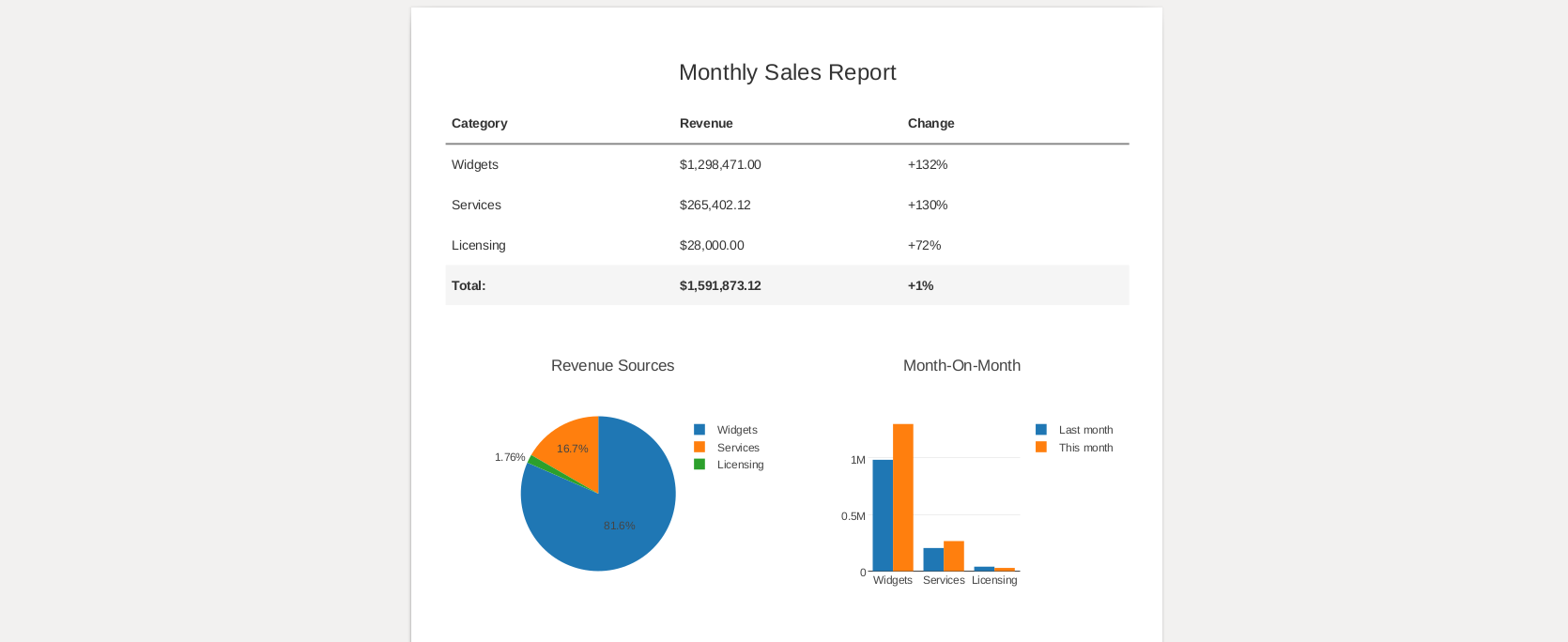The width and height of the screenshot is (1568, 642).
Task: Toggle the Widgets entry in pie chart legend
Action: [736, 430]
